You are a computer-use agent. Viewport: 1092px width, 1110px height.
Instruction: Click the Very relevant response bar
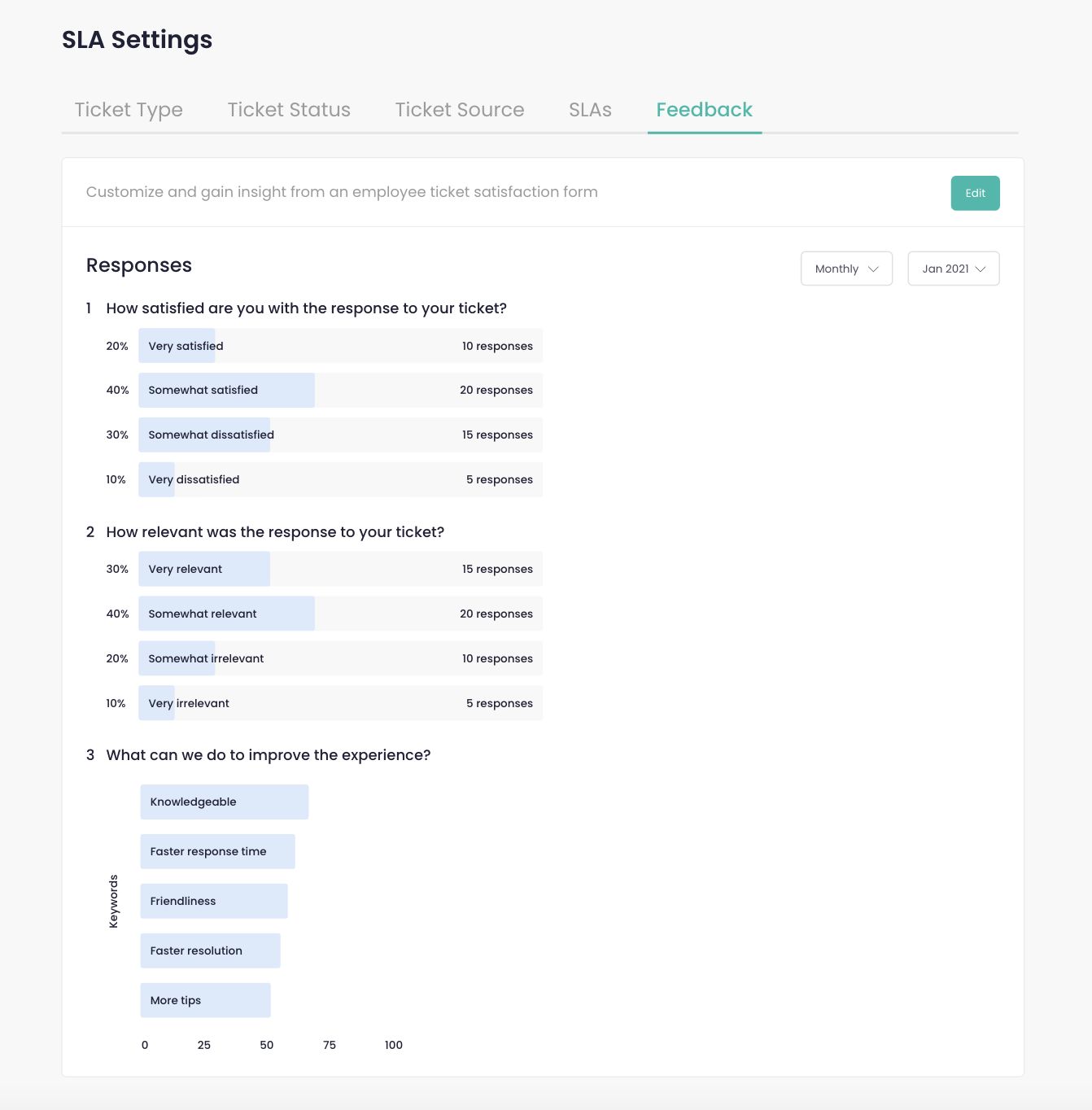click(x=340, y=570)
